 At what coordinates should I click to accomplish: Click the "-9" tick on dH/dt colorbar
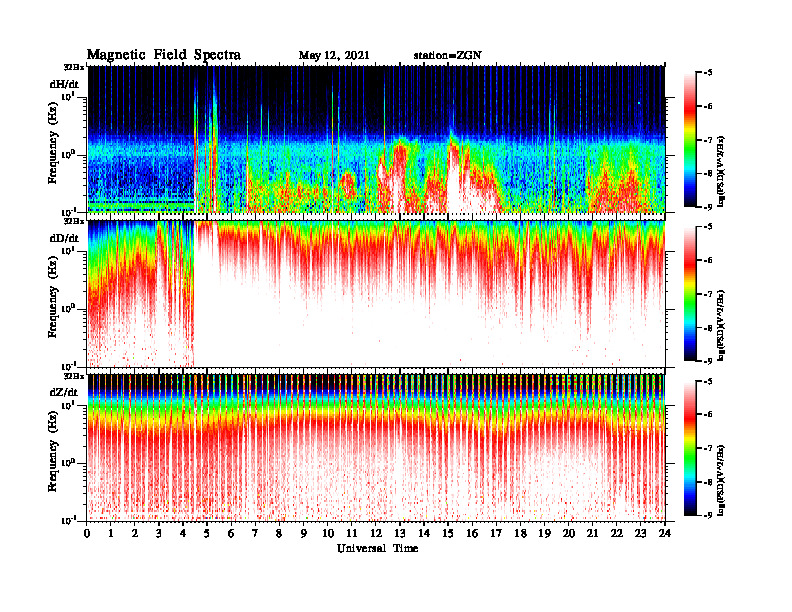pyautogui.click(x=708, y=207)
